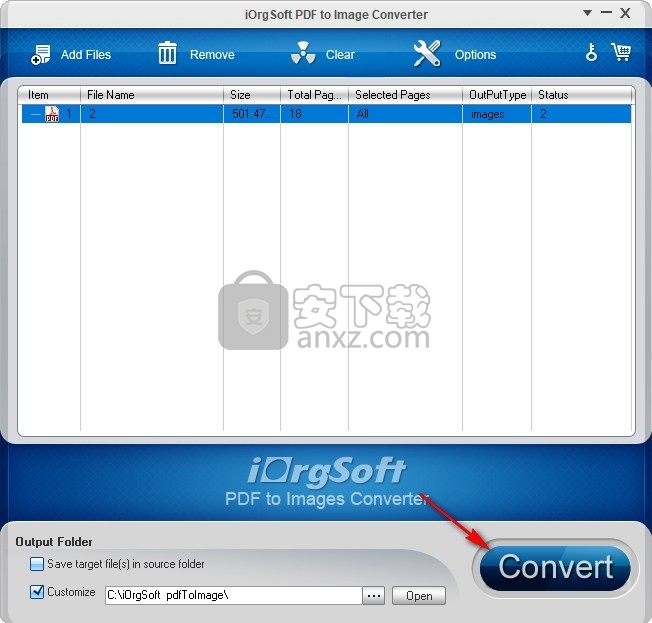
Task: Click the Status column header
Action: point(581,95)
